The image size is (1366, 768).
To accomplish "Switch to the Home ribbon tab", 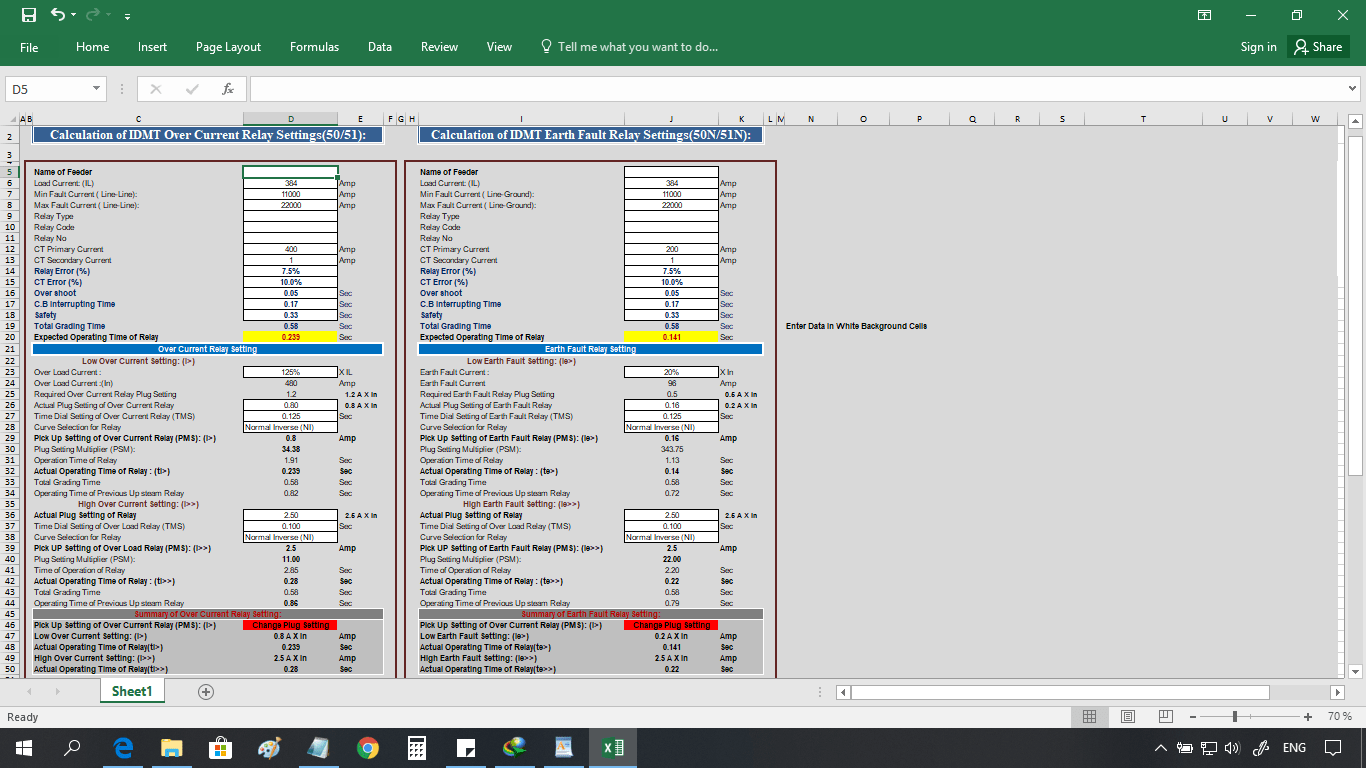I will coord(92,47).
